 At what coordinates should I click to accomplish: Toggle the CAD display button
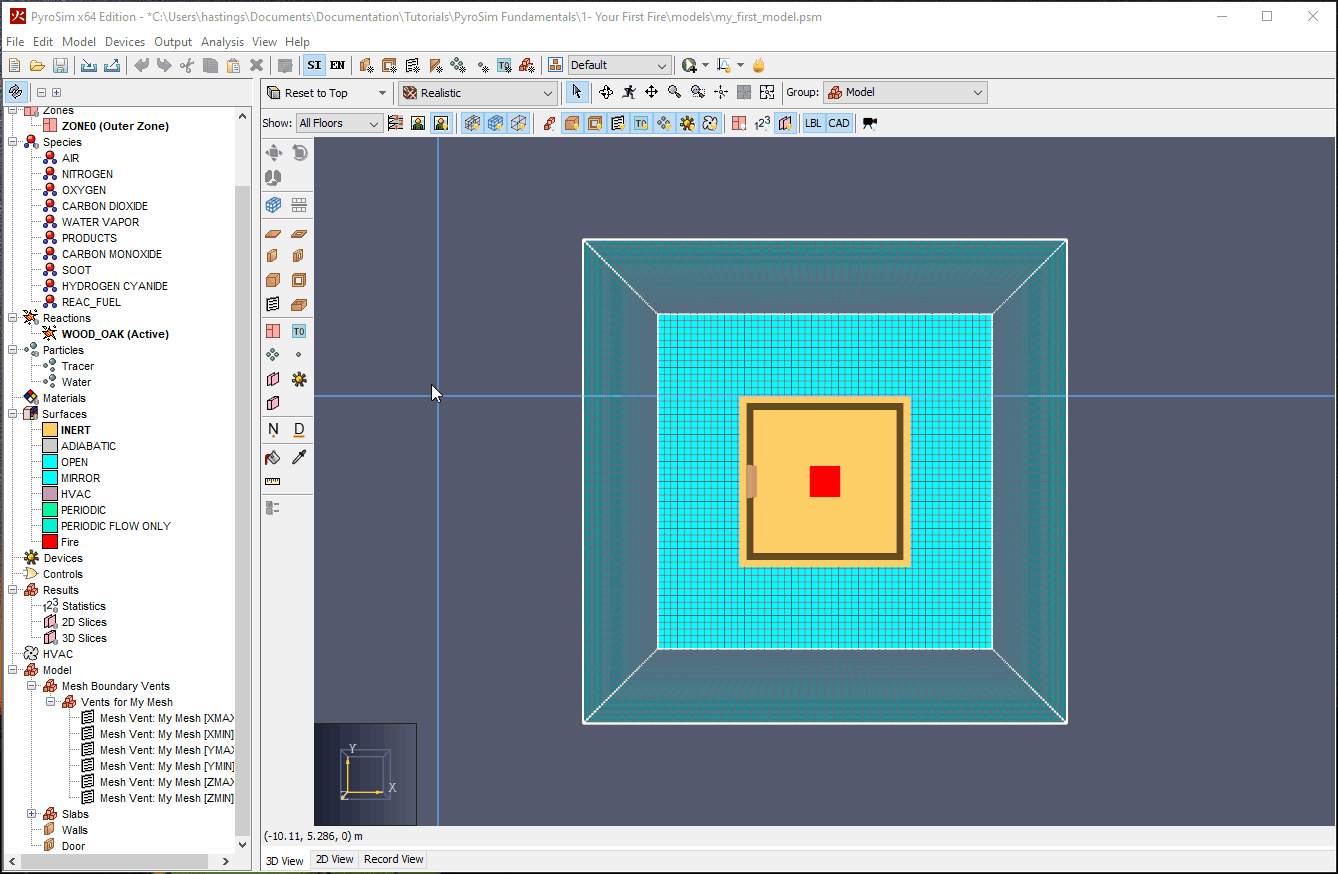click(x=839, y=123)
